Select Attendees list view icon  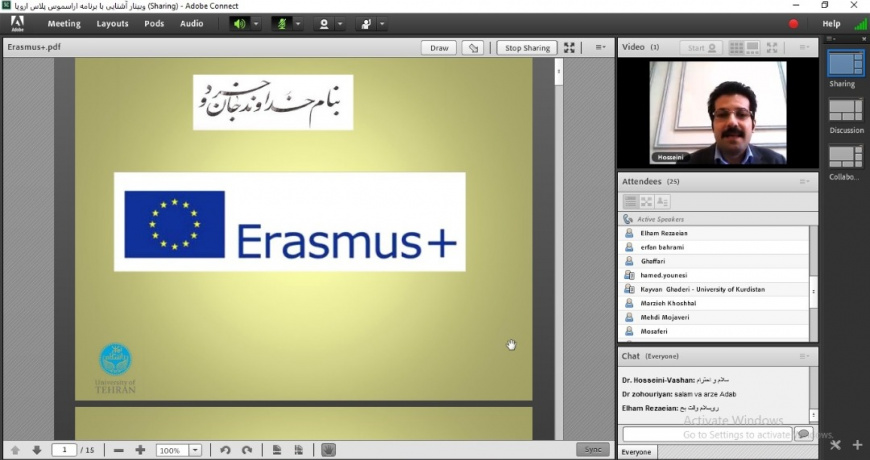(x=630, y=201)
